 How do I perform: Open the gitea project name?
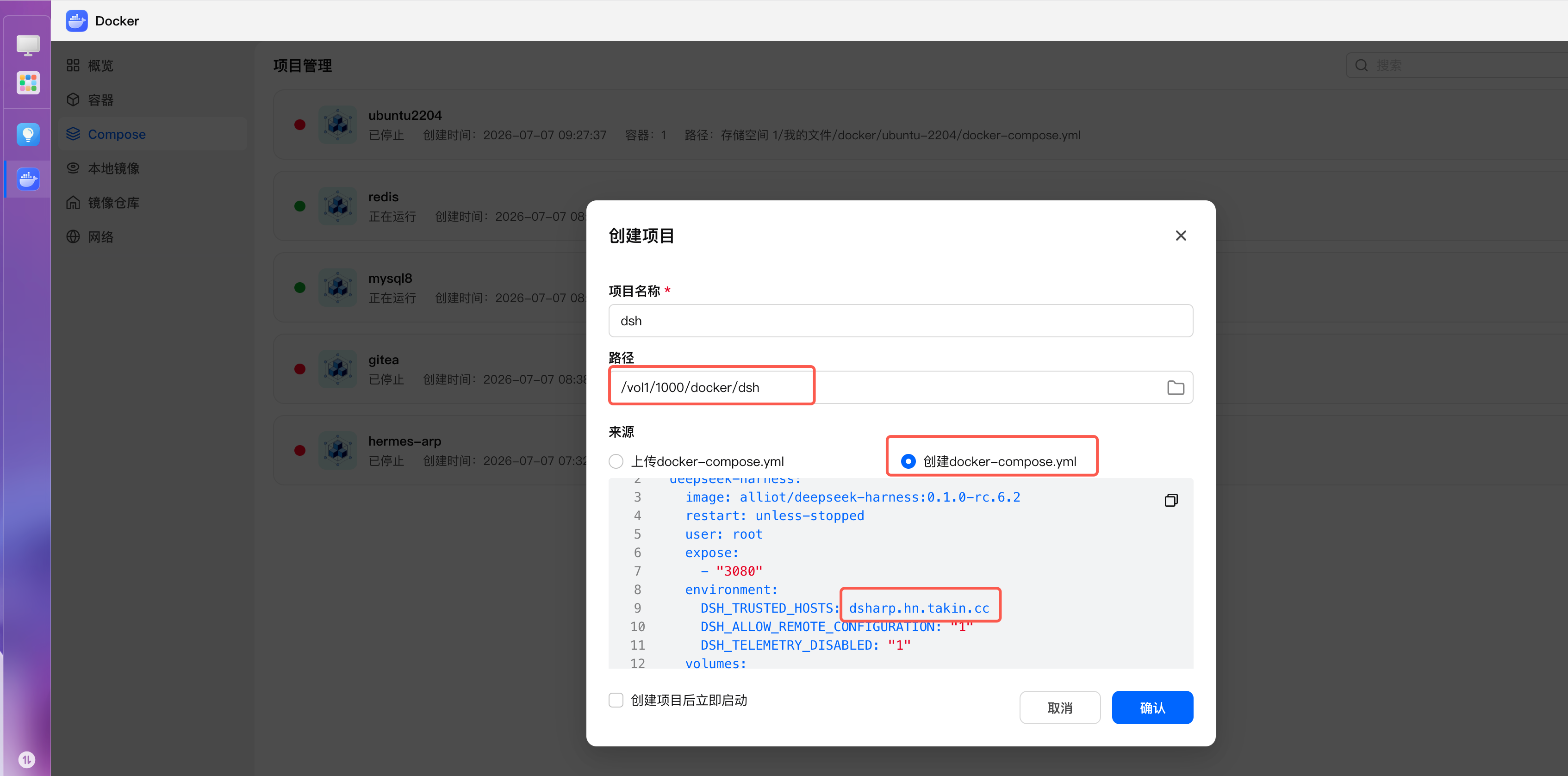coord(384,360)
